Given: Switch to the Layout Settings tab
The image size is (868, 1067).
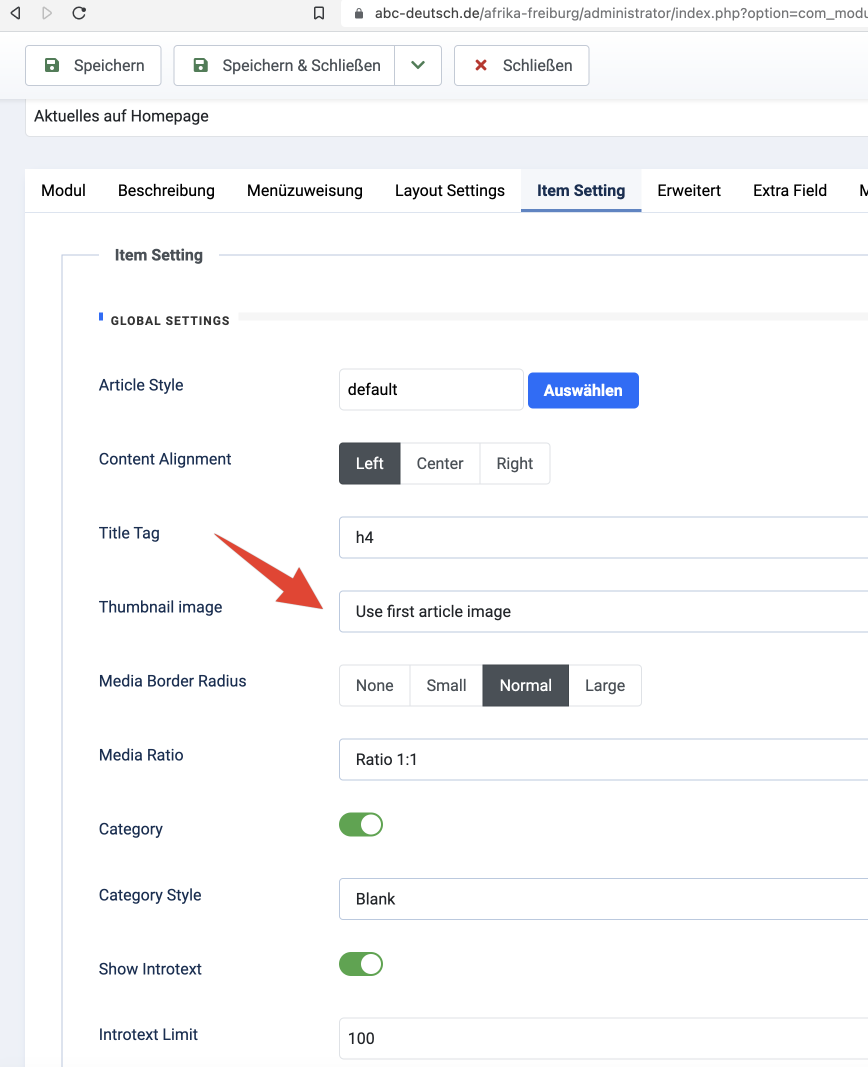Looking at the screenshot, I should click(450, 190).
